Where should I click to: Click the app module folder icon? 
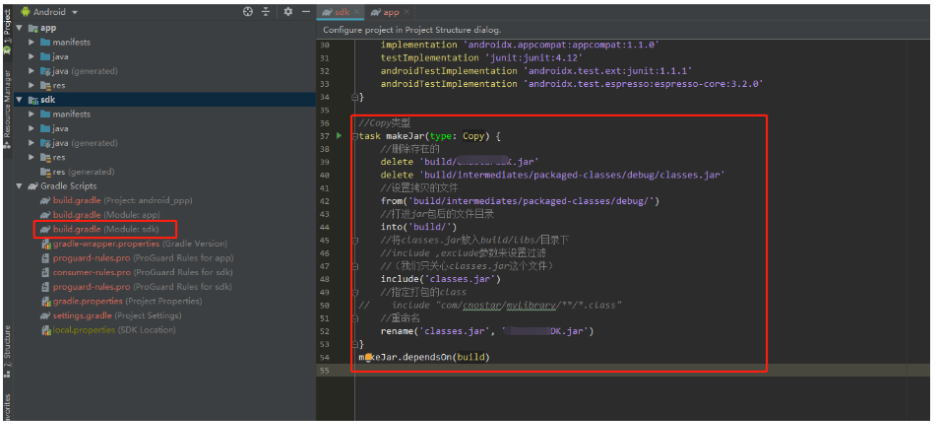[x=33, y=28]
